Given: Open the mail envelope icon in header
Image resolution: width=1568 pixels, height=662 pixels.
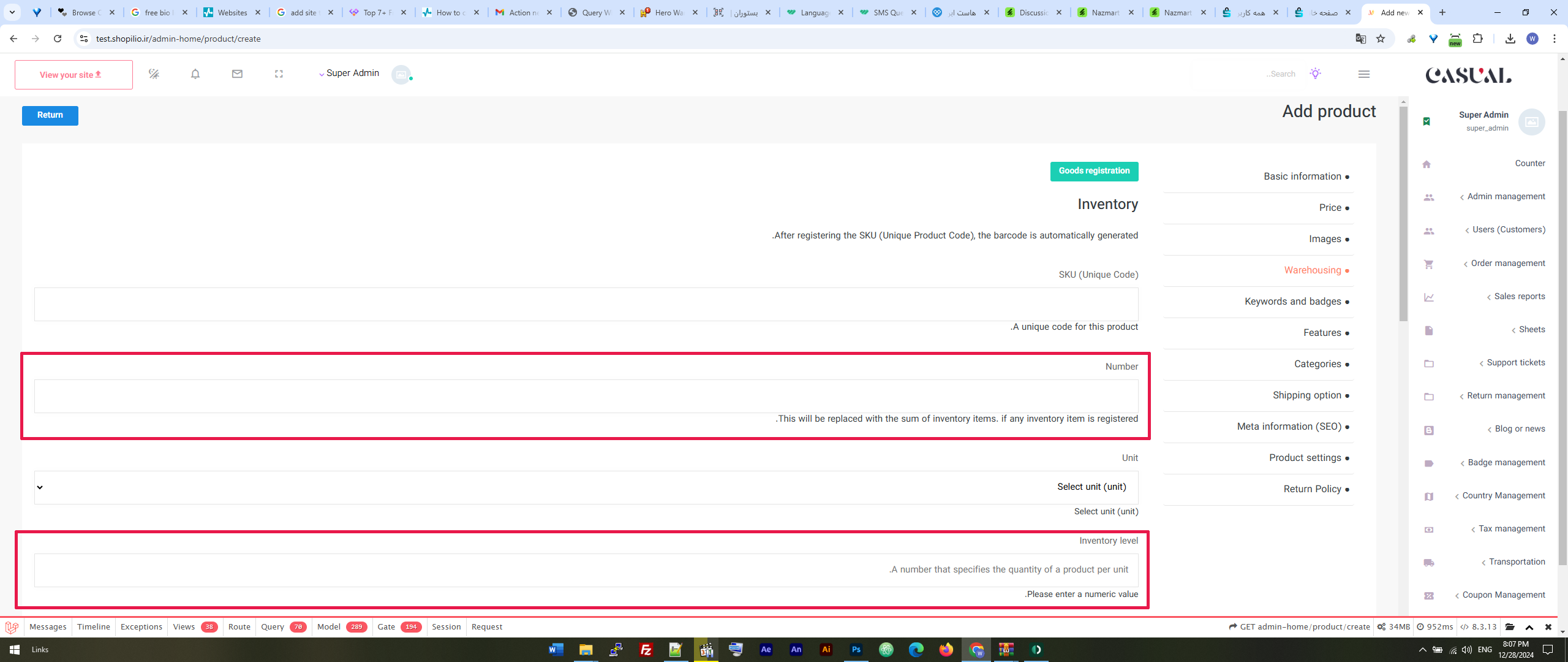Looking at the screenshot, I should (x=237, y=74).
